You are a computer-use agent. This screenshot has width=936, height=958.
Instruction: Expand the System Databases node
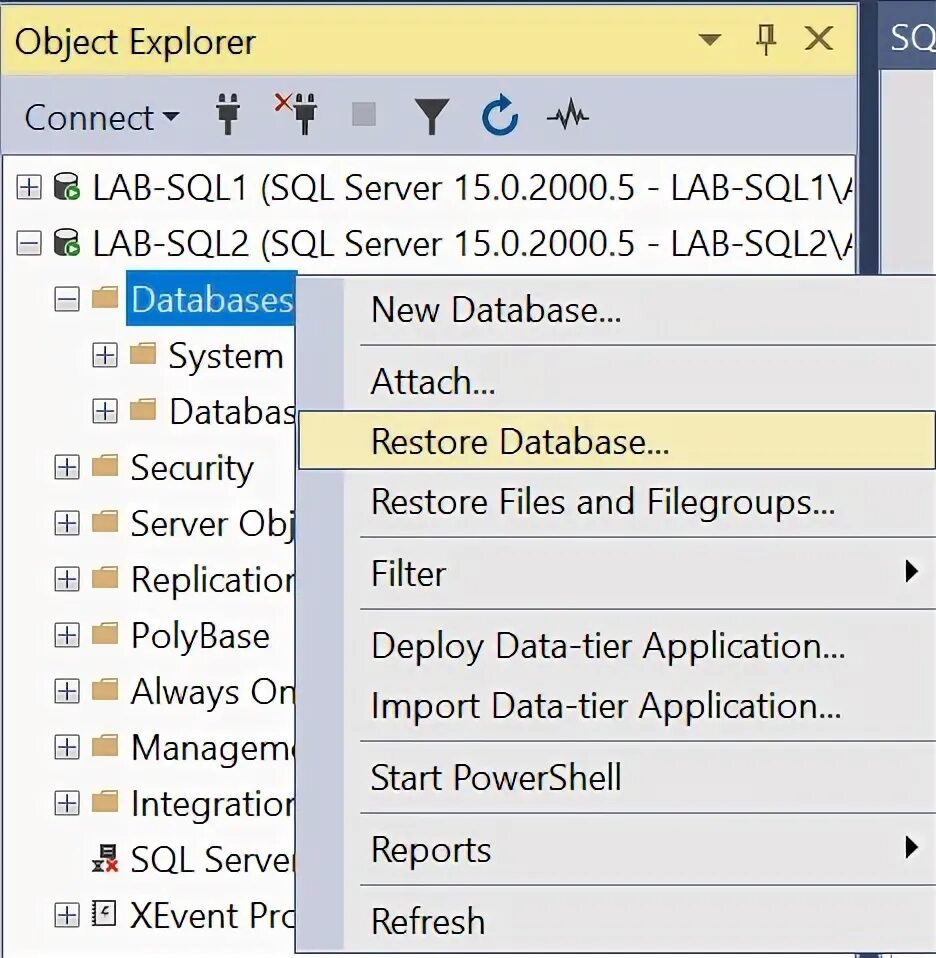tap(104, 355)
